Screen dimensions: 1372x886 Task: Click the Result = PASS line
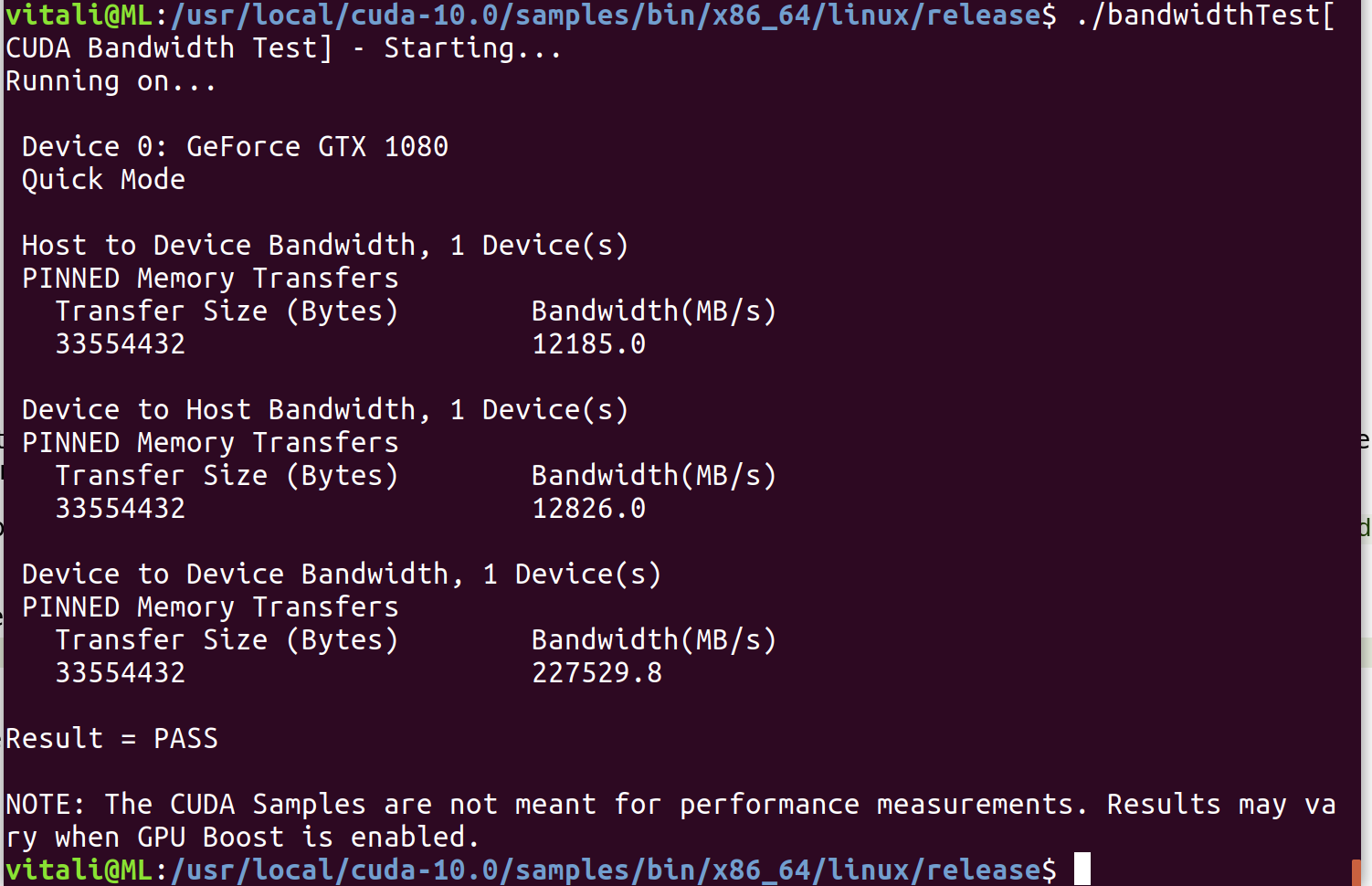point(112,738)
